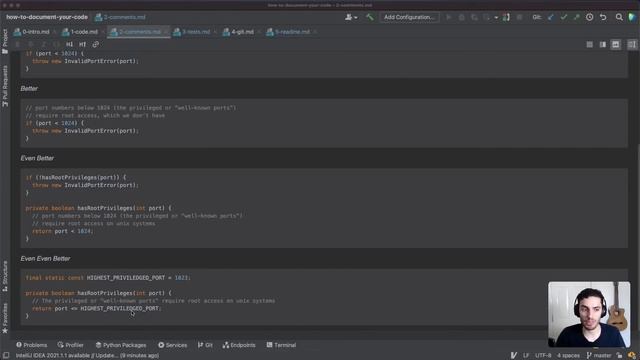
Task: Click the Debug bug icon
Action: (462, 17)
